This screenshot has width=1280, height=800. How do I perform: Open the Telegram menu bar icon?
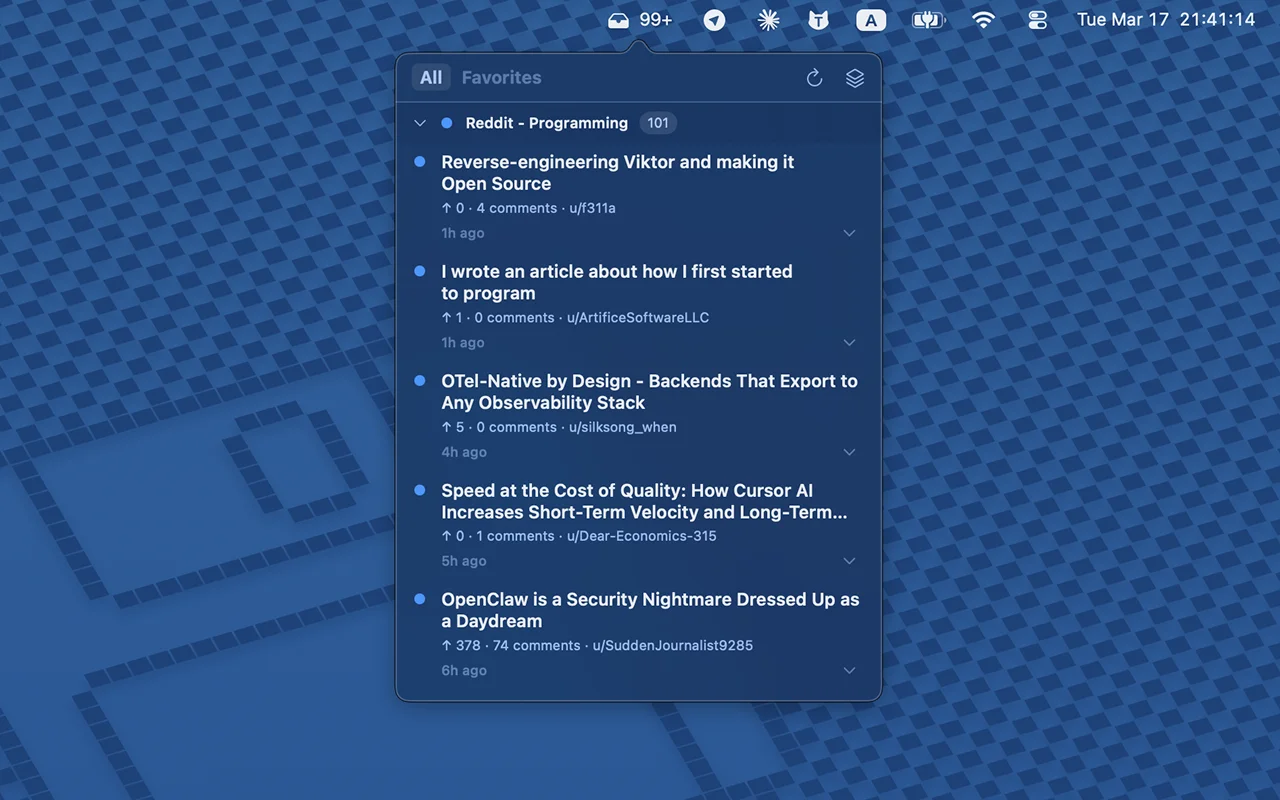click(x=714, y=19)
